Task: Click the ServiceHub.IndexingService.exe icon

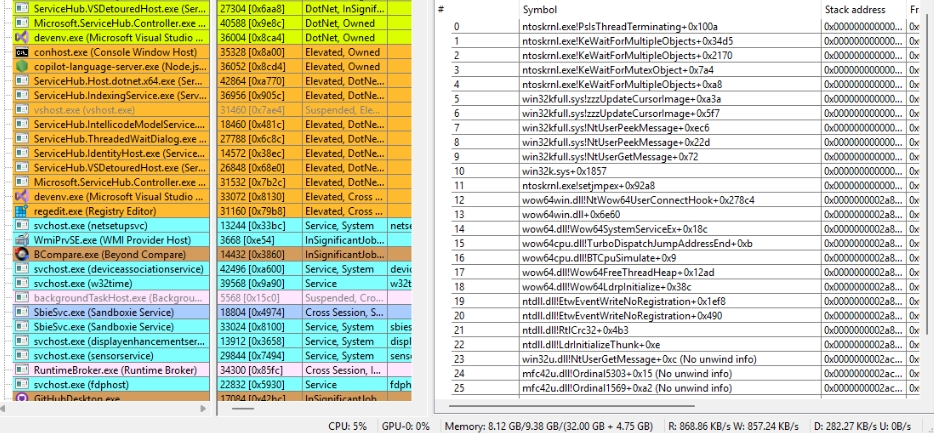Action: point(22,95)
